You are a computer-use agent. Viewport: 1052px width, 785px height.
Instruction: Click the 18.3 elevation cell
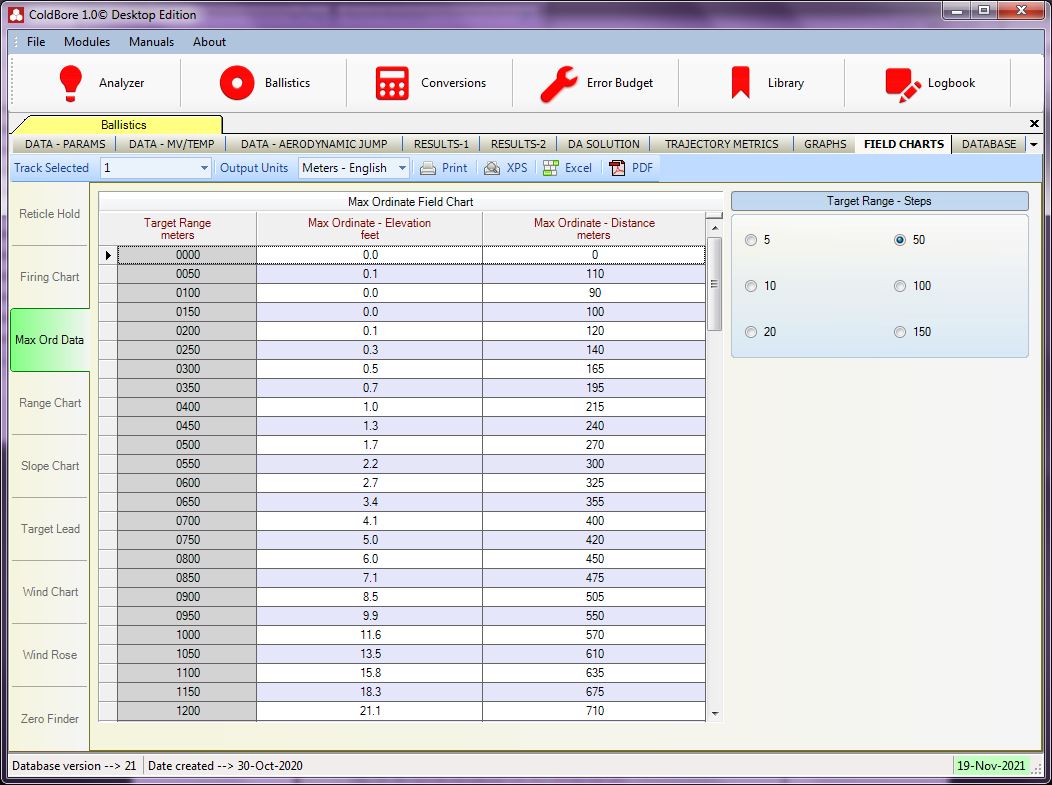[x=370, y=692]
